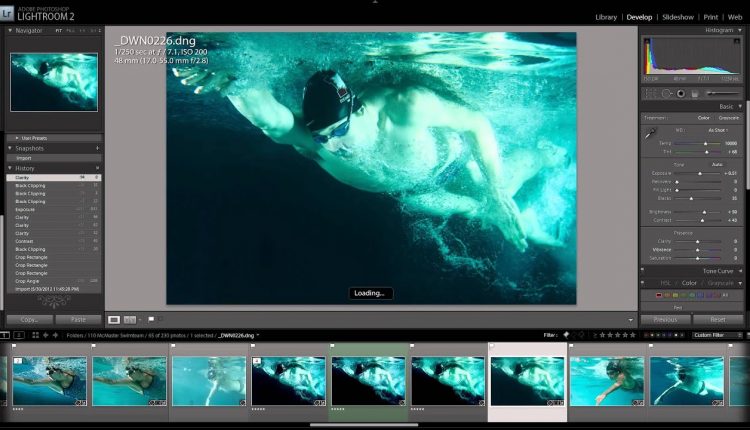This screenshot has height=430, width=750.
Task: Click the Paste button
Action: click(x=78, y=320)
